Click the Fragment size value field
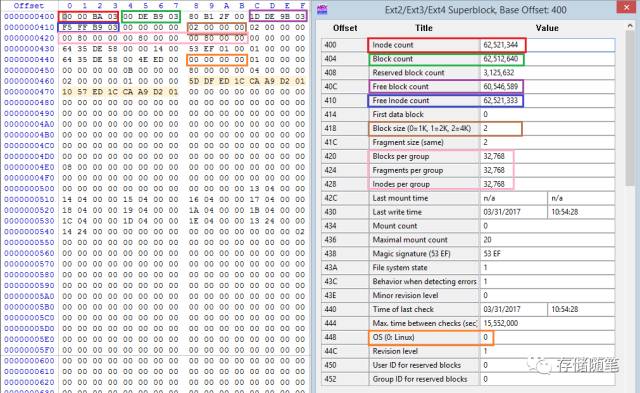 (547, 142)
